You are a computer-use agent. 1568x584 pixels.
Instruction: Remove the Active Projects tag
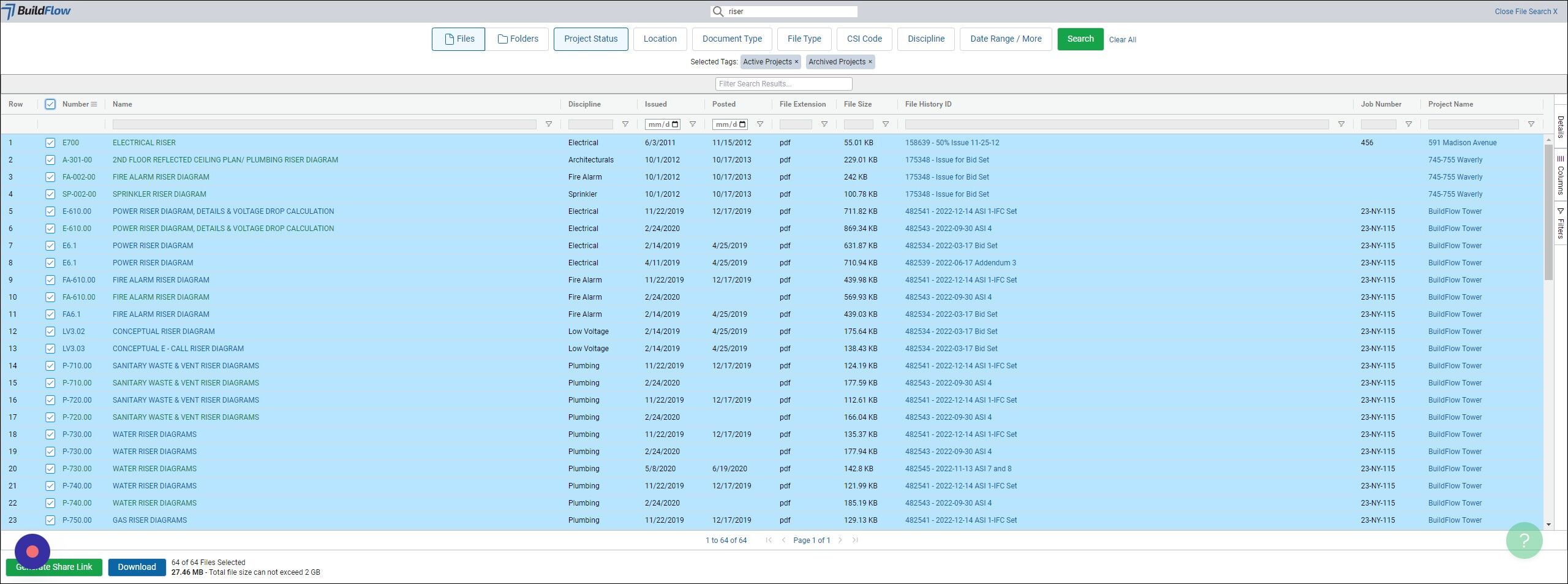(x=796, y=62)
